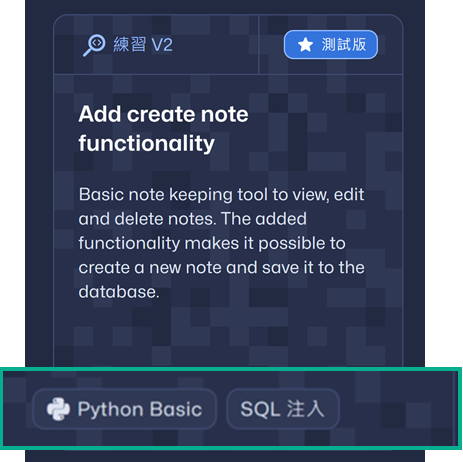Screen dimensions: 463x462
Task: Click the 練習 V2 label
Action: [x=143, y=45]
